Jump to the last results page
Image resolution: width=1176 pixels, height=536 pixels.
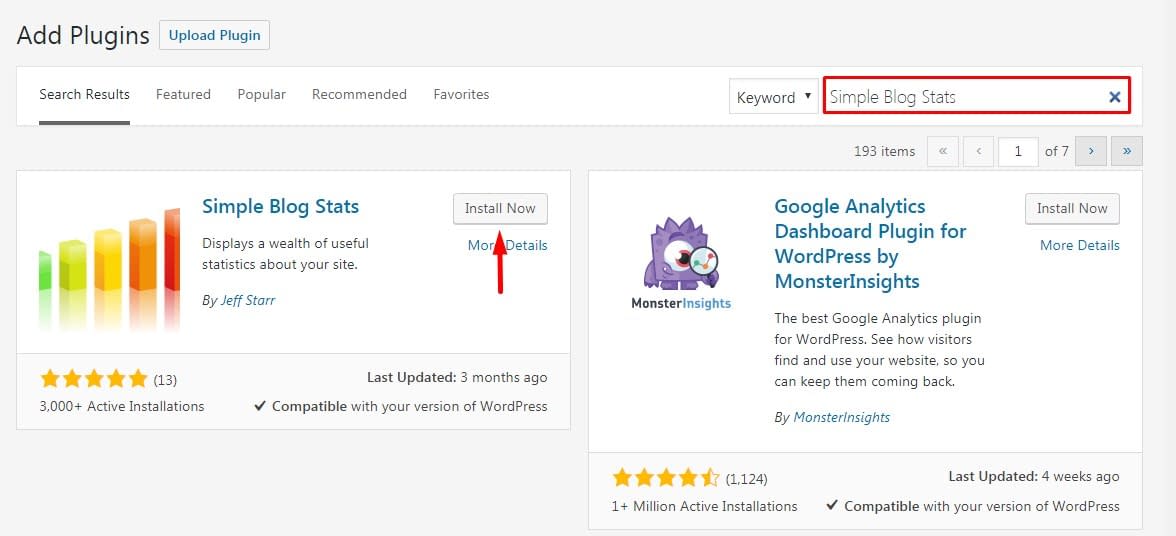point(1126,151)
